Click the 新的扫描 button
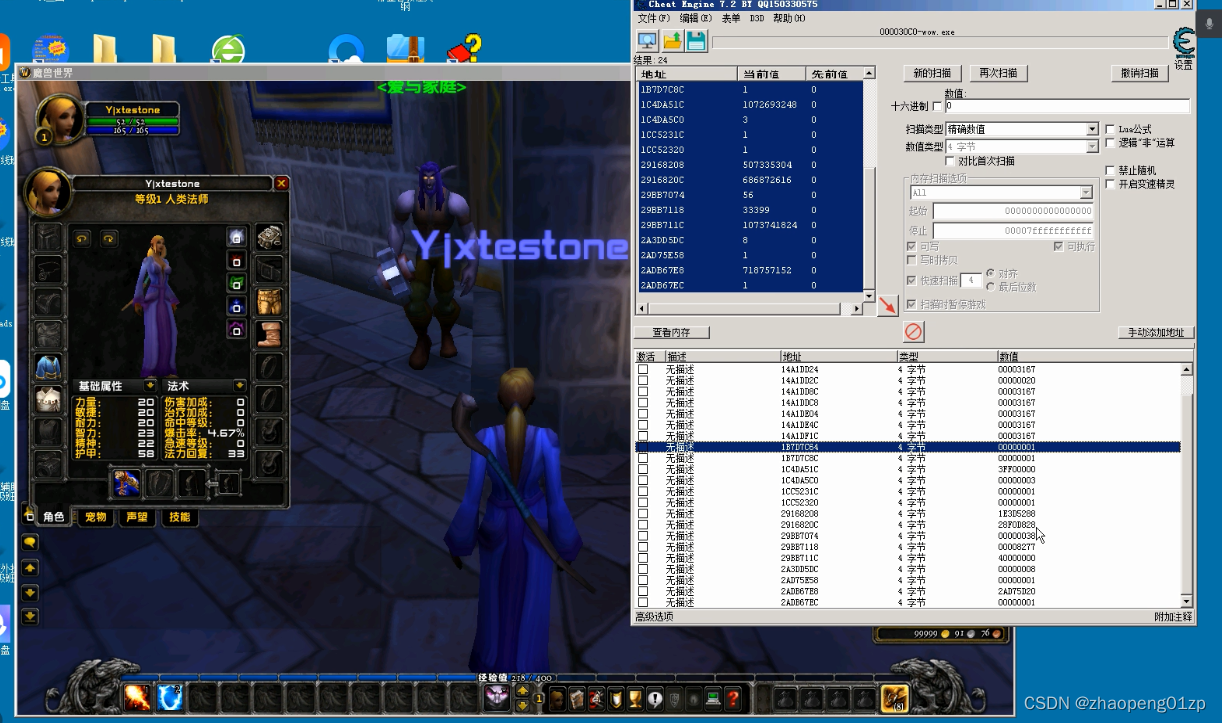Viewport: 1222px width, 723px height. coord(933,73)
